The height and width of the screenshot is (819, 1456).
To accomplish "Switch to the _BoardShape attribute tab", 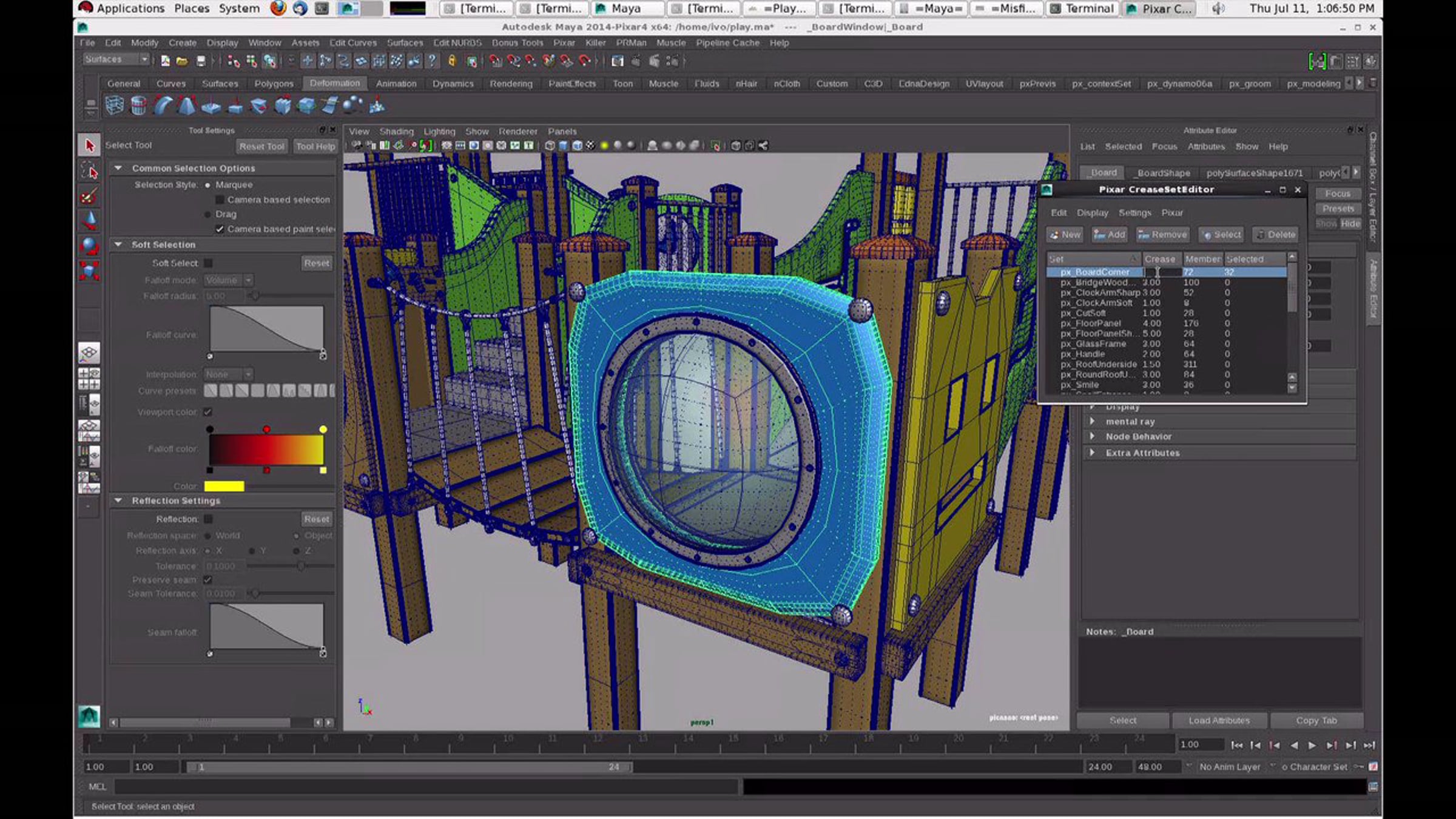I will 1163,173.
